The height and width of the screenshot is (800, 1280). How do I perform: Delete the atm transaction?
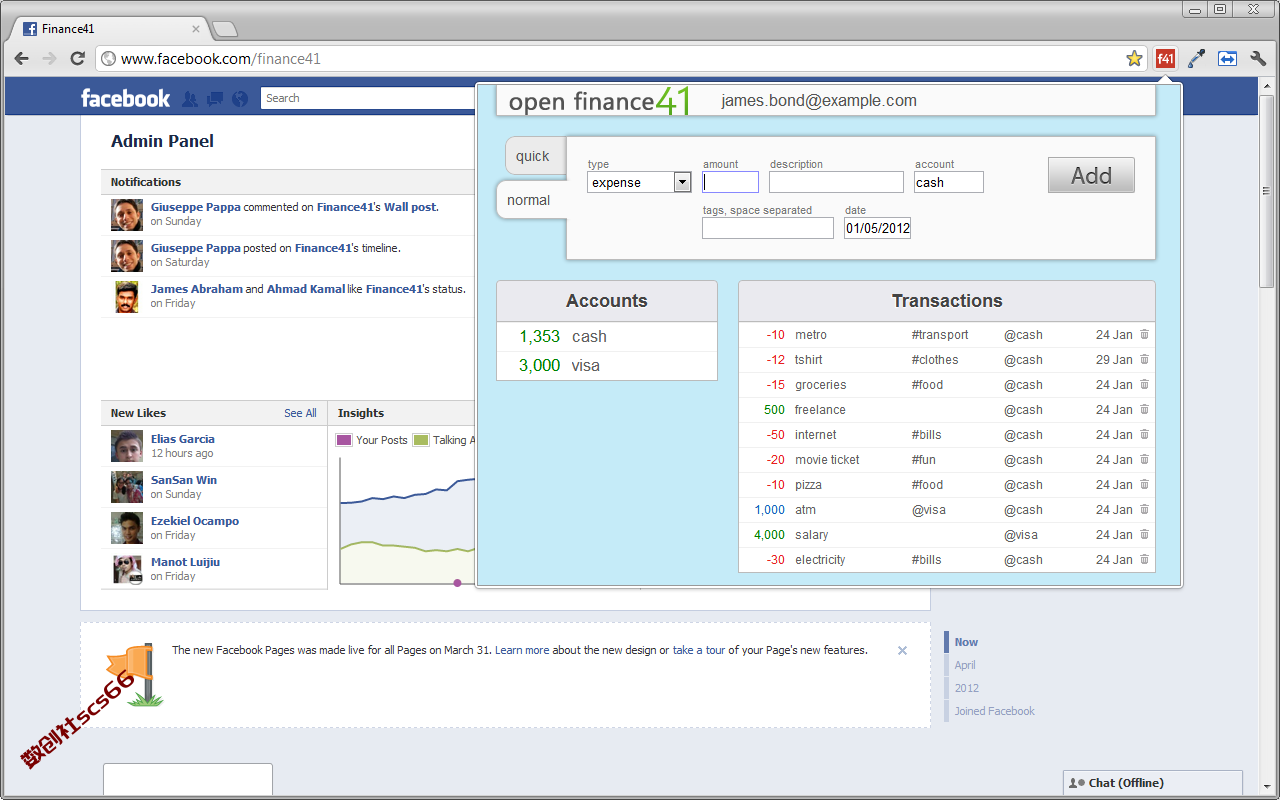tap(1144, 510)
